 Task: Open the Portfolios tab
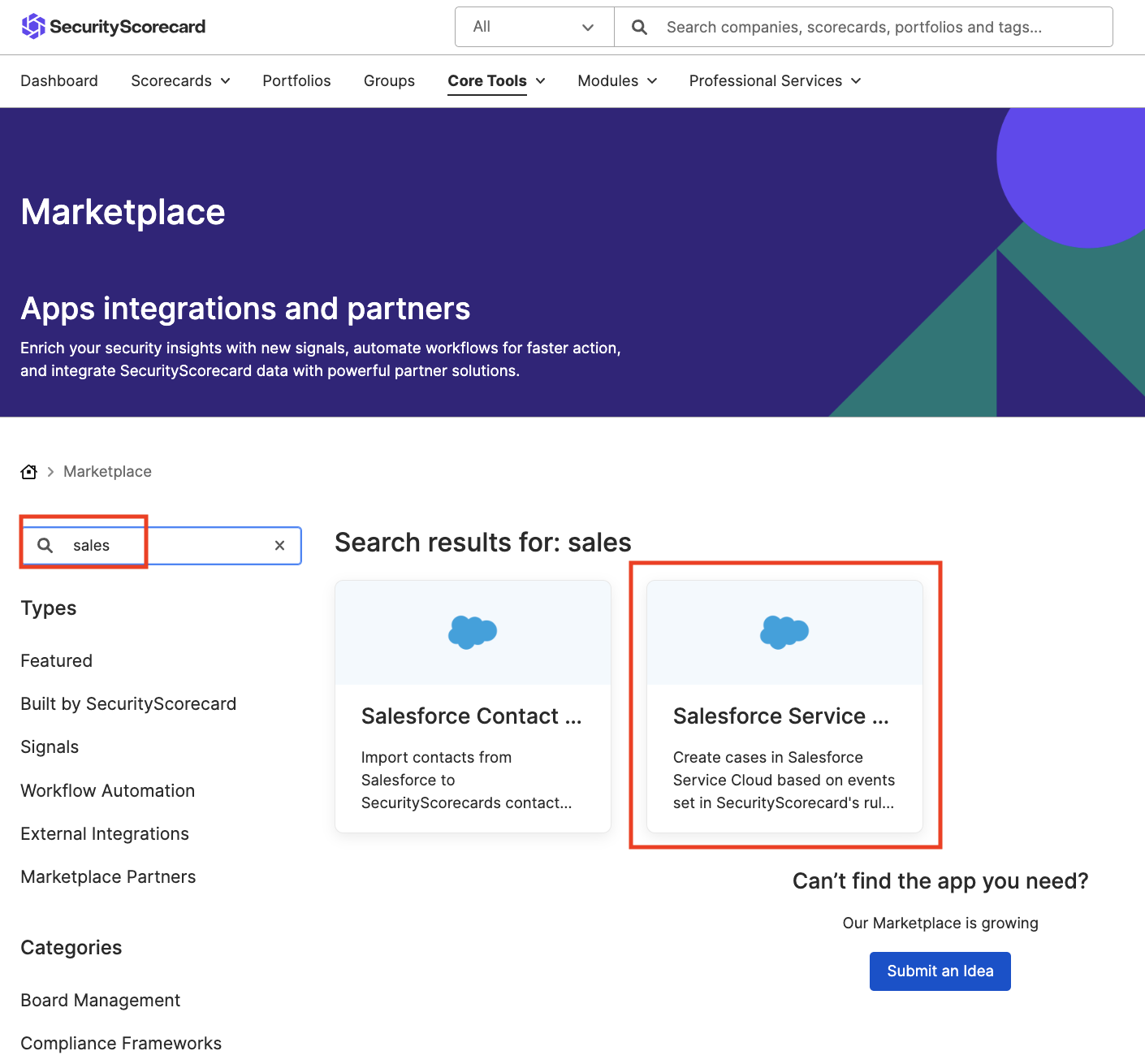296,81
